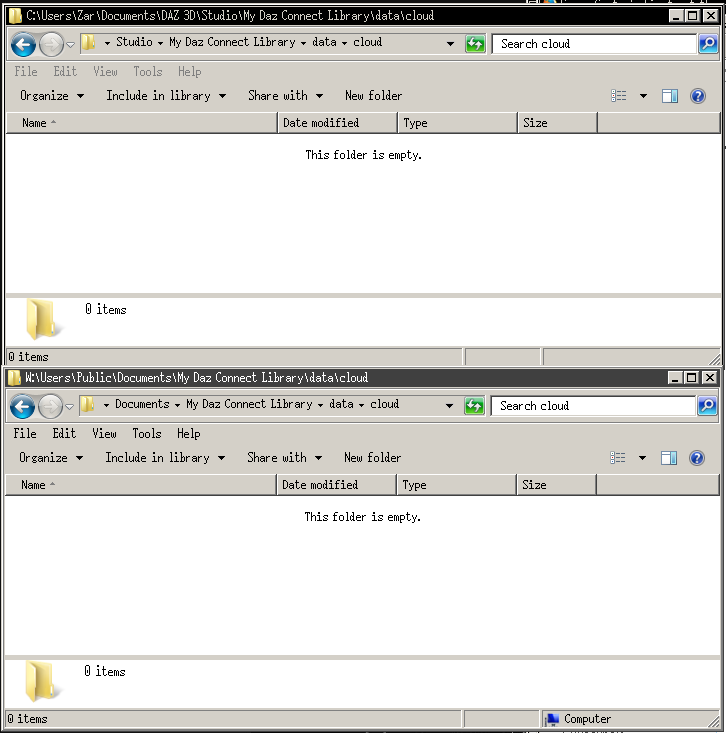Open Tools menu in bottom window
The image size is (726, 733).
pos(147,433)
